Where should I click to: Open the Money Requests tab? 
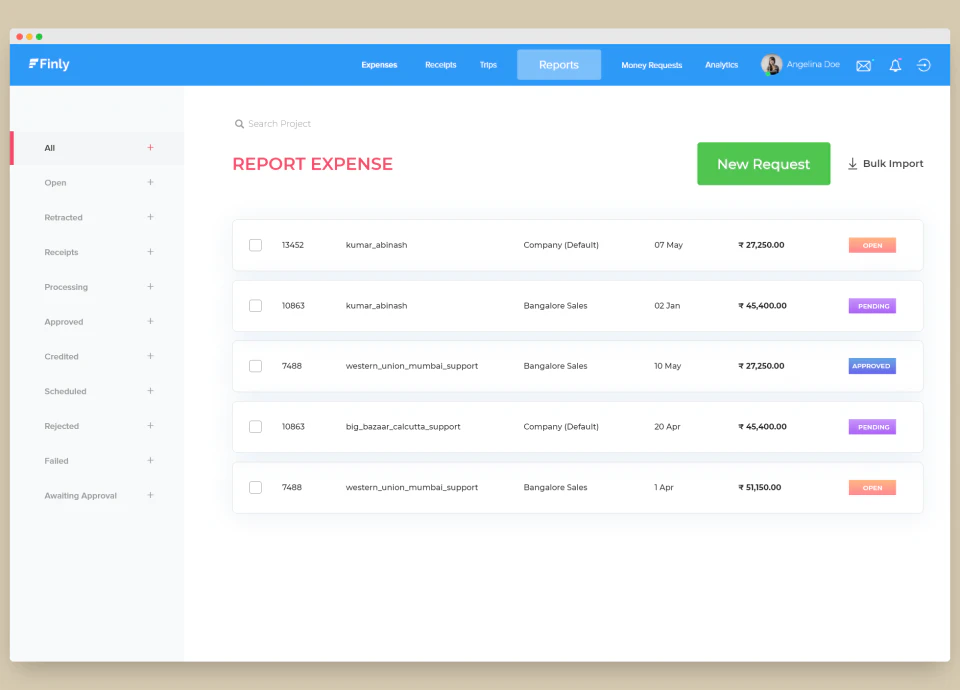[651, 64]
